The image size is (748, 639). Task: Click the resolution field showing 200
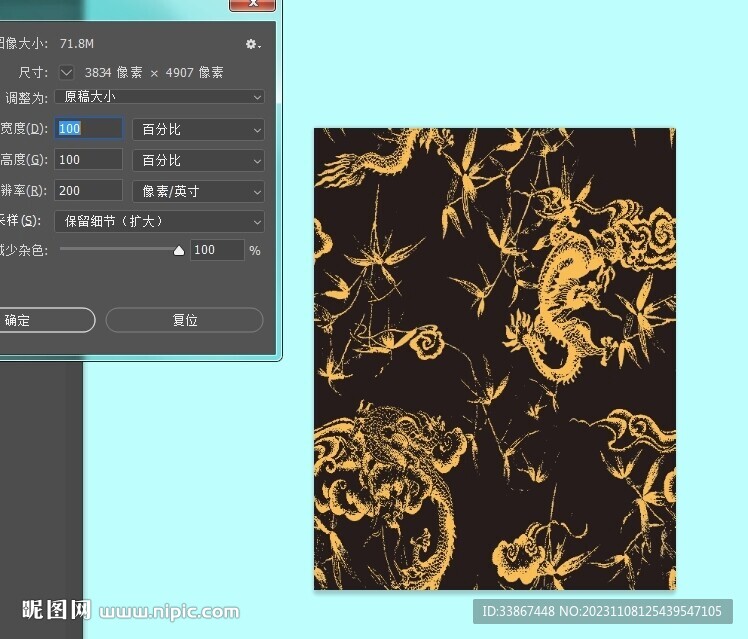click(x=88, y=190)
